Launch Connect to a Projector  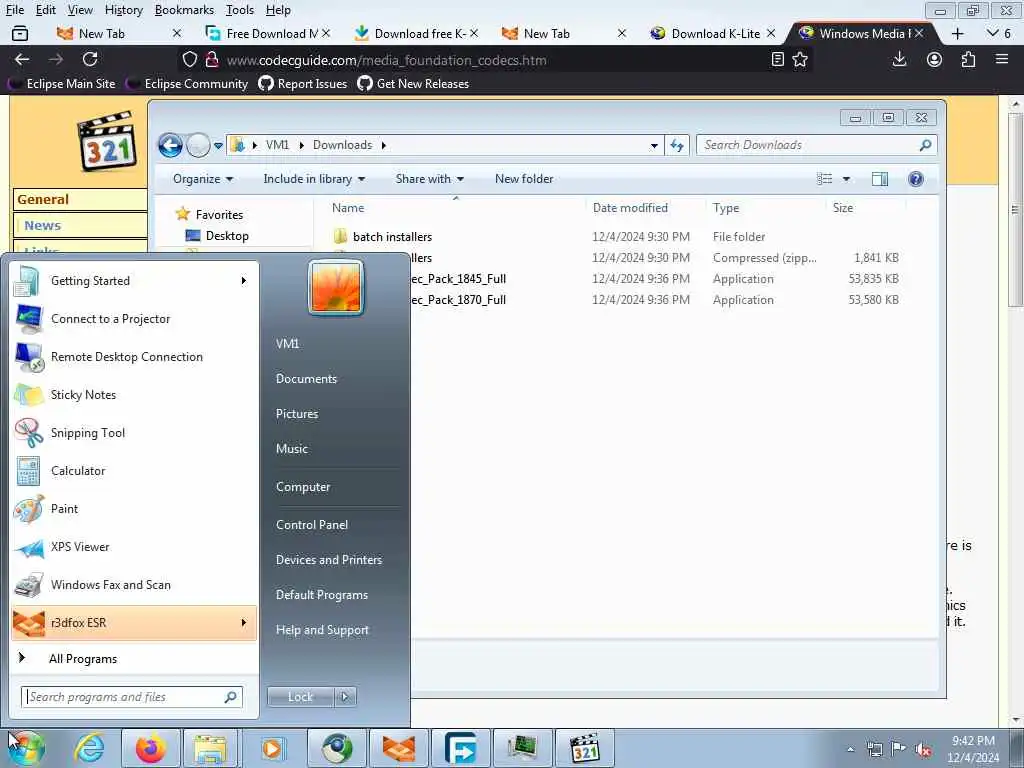(134, 319)
